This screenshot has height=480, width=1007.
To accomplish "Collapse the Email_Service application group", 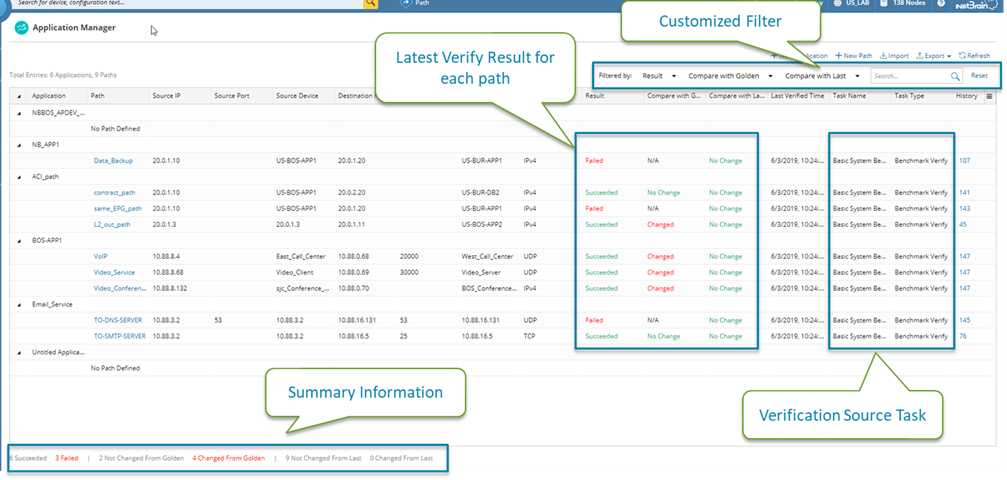I will click(19, 304).
